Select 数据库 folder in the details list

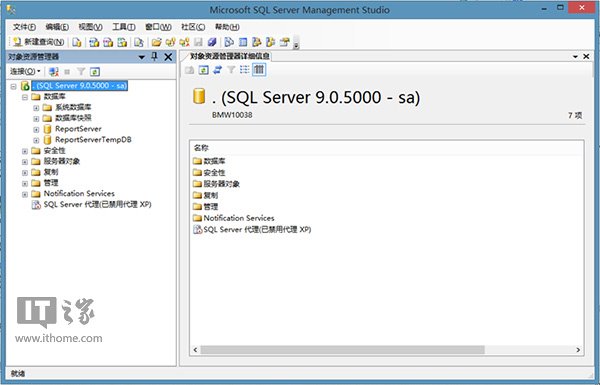[x=214, y=161]
